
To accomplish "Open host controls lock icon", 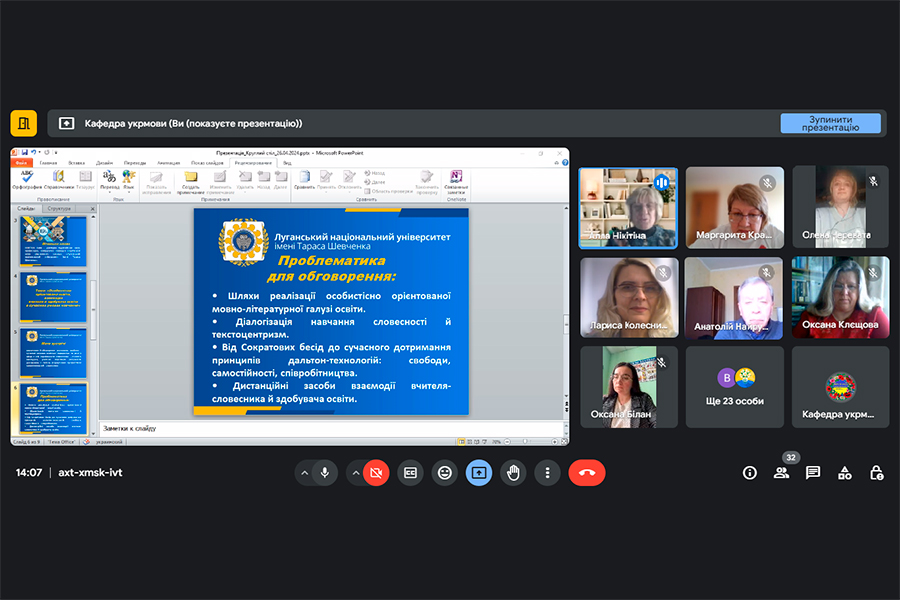I will tap(876, 473).
